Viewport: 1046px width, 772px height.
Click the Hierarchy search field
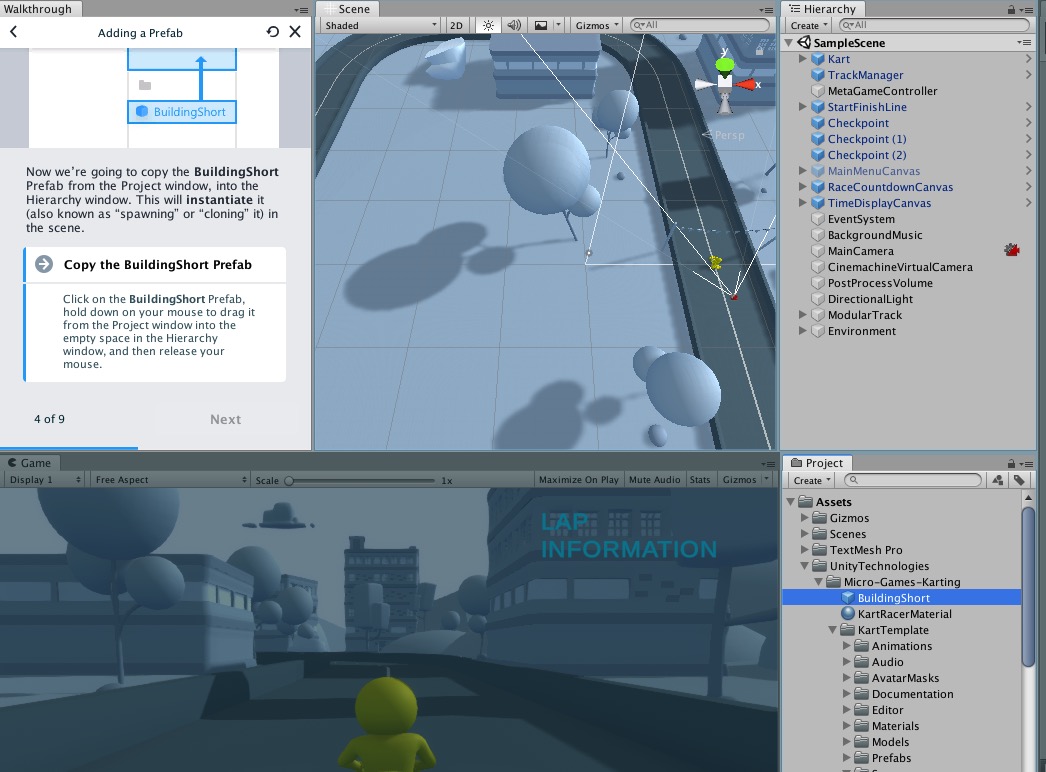pos(934,25)
